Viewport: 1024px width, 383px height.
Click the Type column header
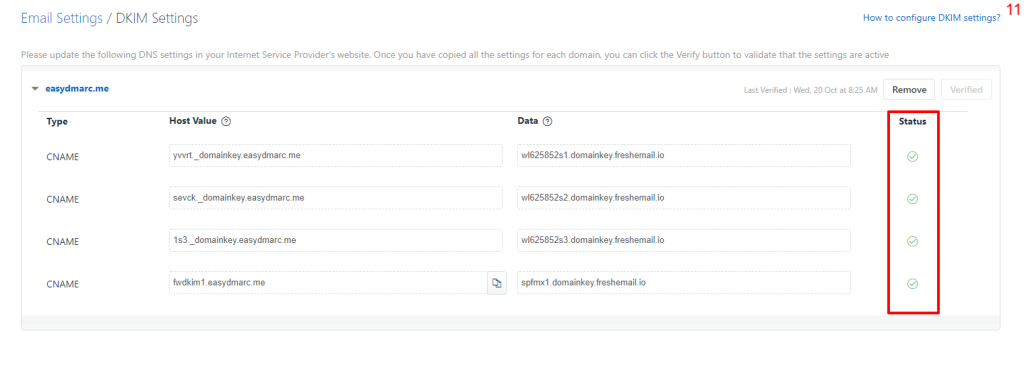(57, 122)
